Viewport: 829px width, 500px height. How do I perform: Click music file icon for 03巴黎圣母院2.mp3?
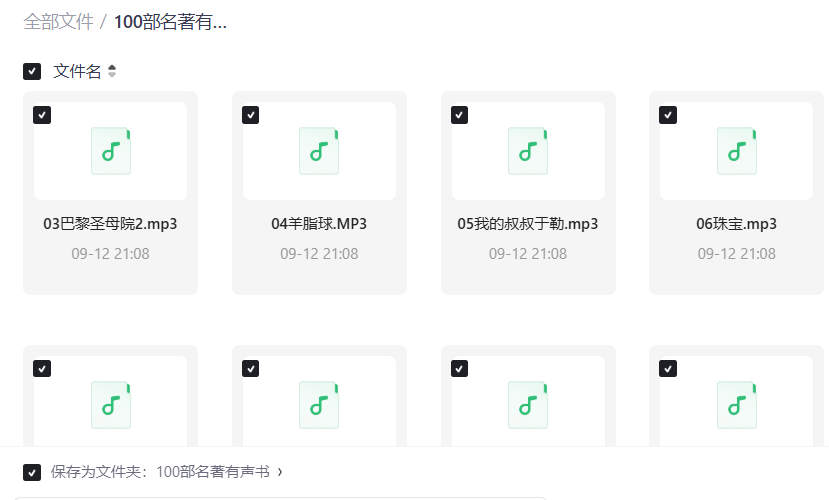(111, 151)
